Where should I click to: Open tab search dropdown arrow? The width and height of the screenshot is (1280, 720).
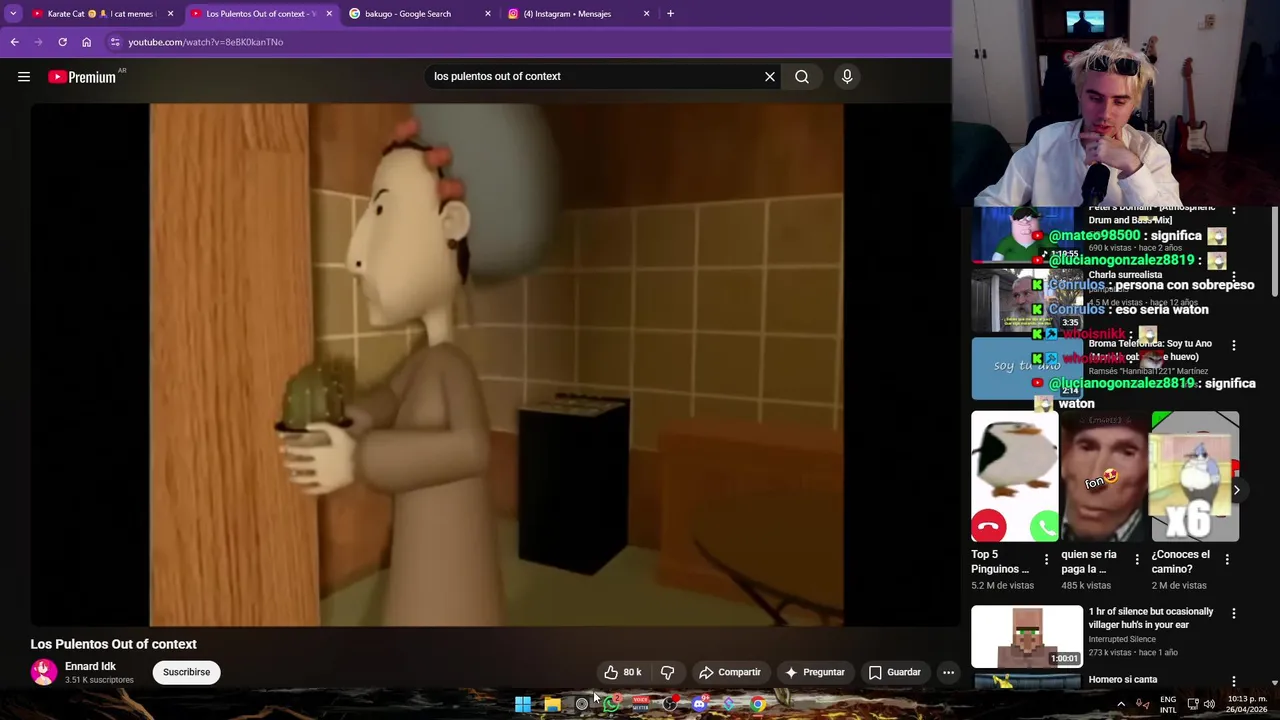[x=13, y=14]
